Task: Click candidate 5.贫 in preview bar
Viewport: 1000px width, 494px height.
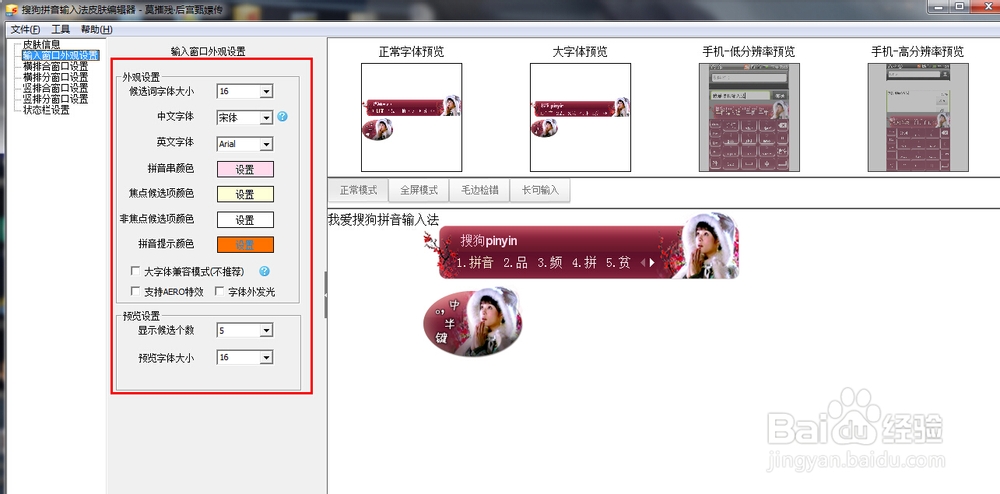Action: [619, 263]
